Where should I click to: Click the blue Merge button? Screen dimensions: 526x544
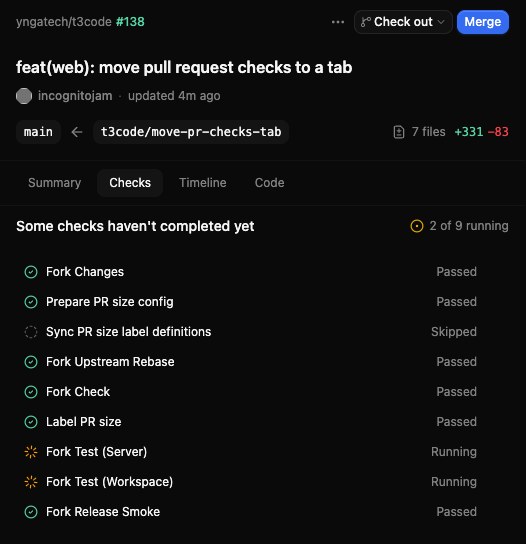pos(483,22)
